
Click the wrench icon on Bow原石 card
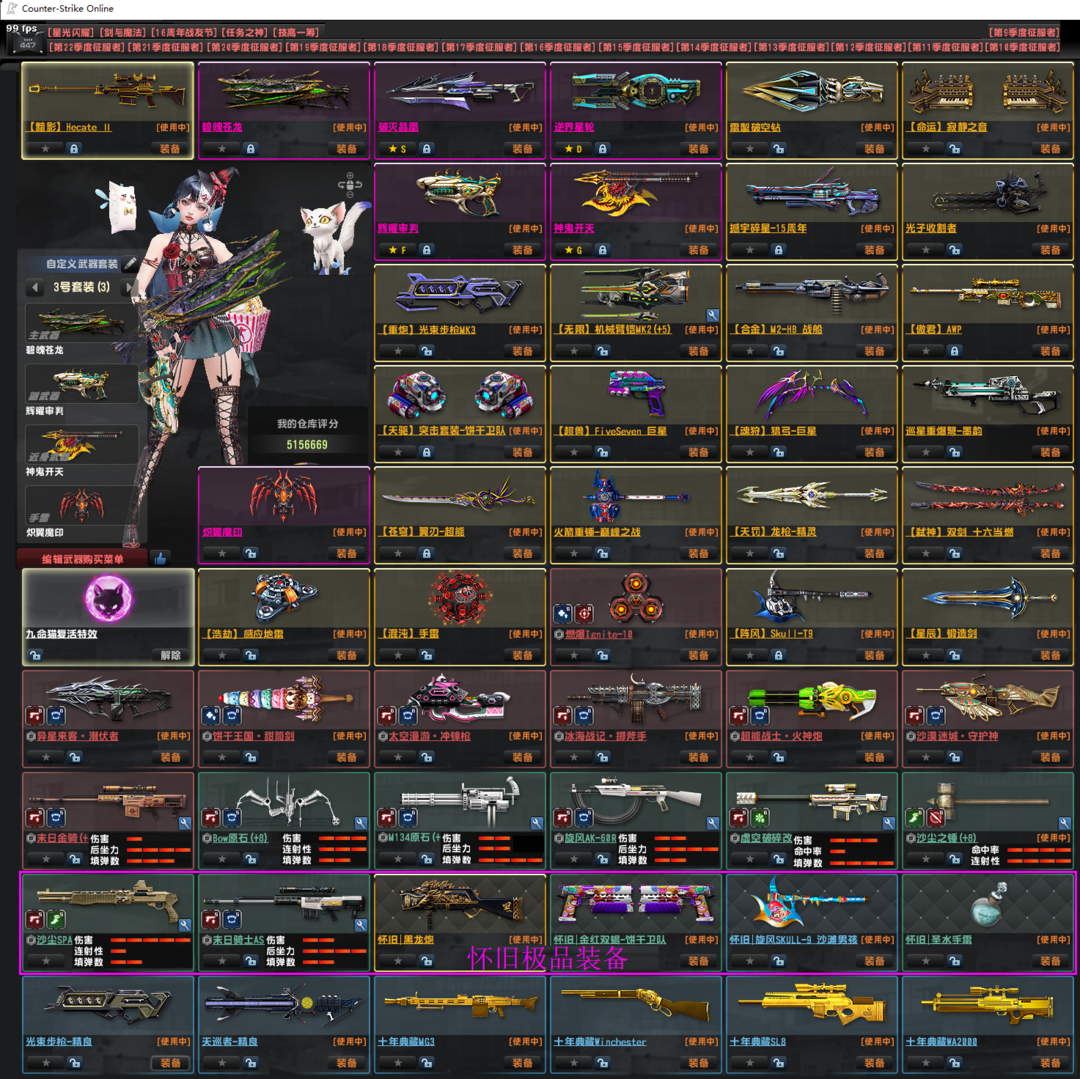pos(360,822)
